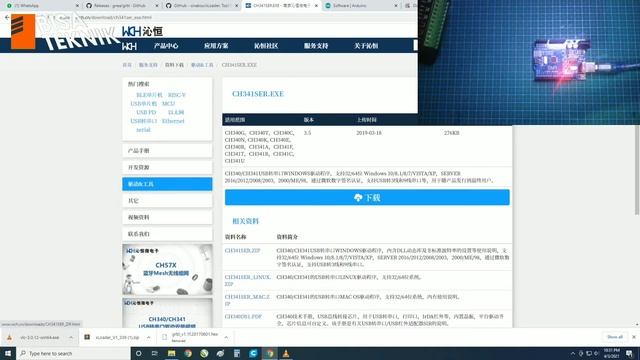Show hidden system tray icons chevron

coord(573,353)
